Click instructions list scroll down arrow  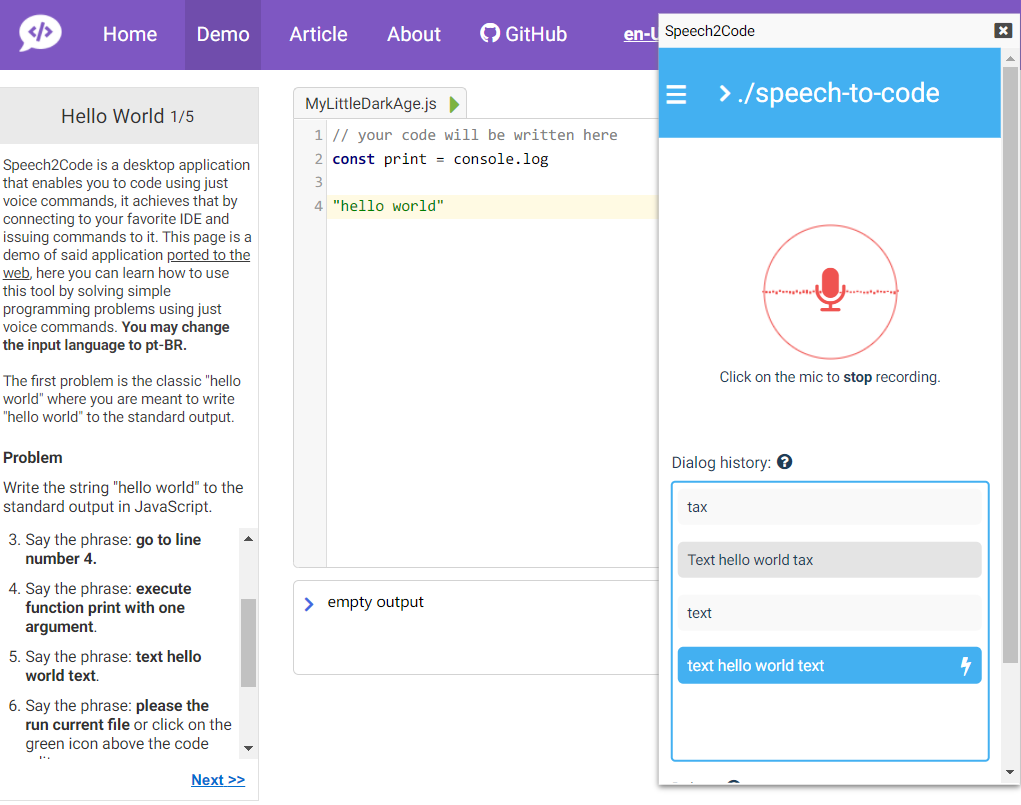248,748
